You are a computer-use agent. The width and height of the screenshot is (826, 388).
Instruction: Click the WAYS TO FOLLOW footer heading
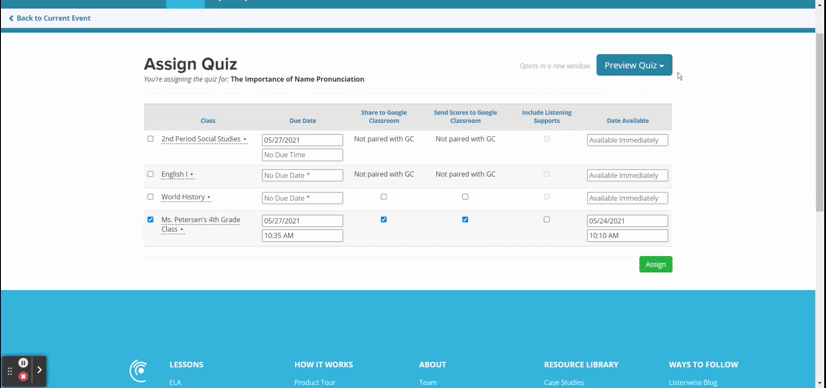pyautogui.click(x=703, y=364)
